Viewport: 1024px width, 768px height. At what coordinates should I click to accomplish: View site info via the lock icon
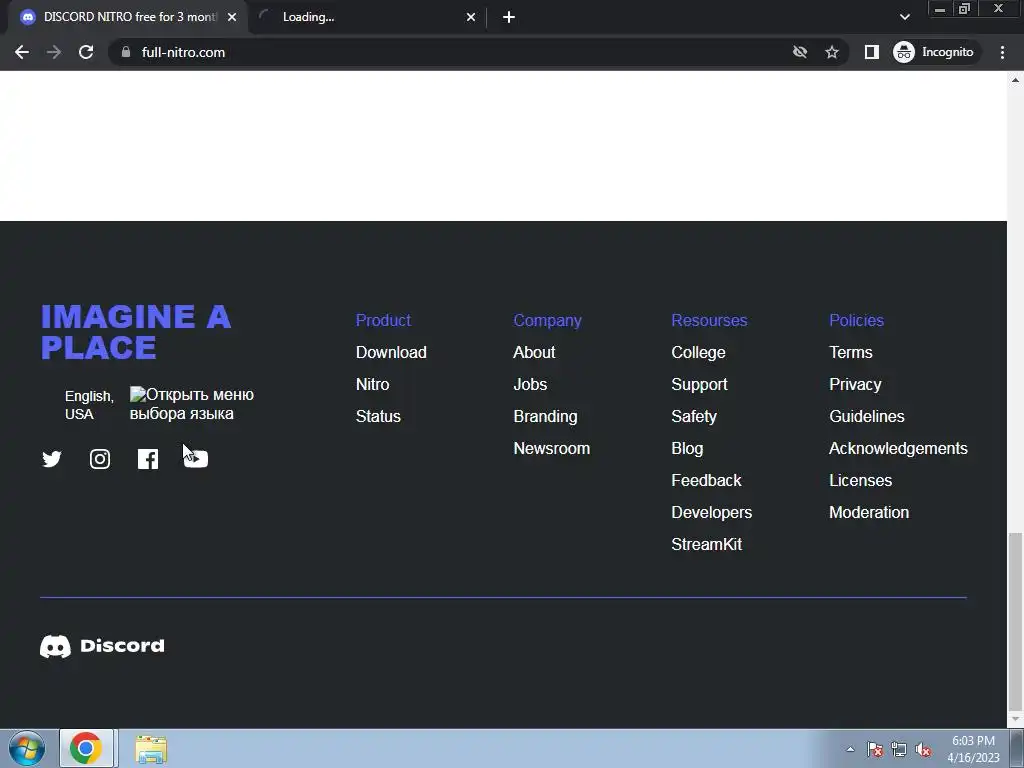point(126,52)
